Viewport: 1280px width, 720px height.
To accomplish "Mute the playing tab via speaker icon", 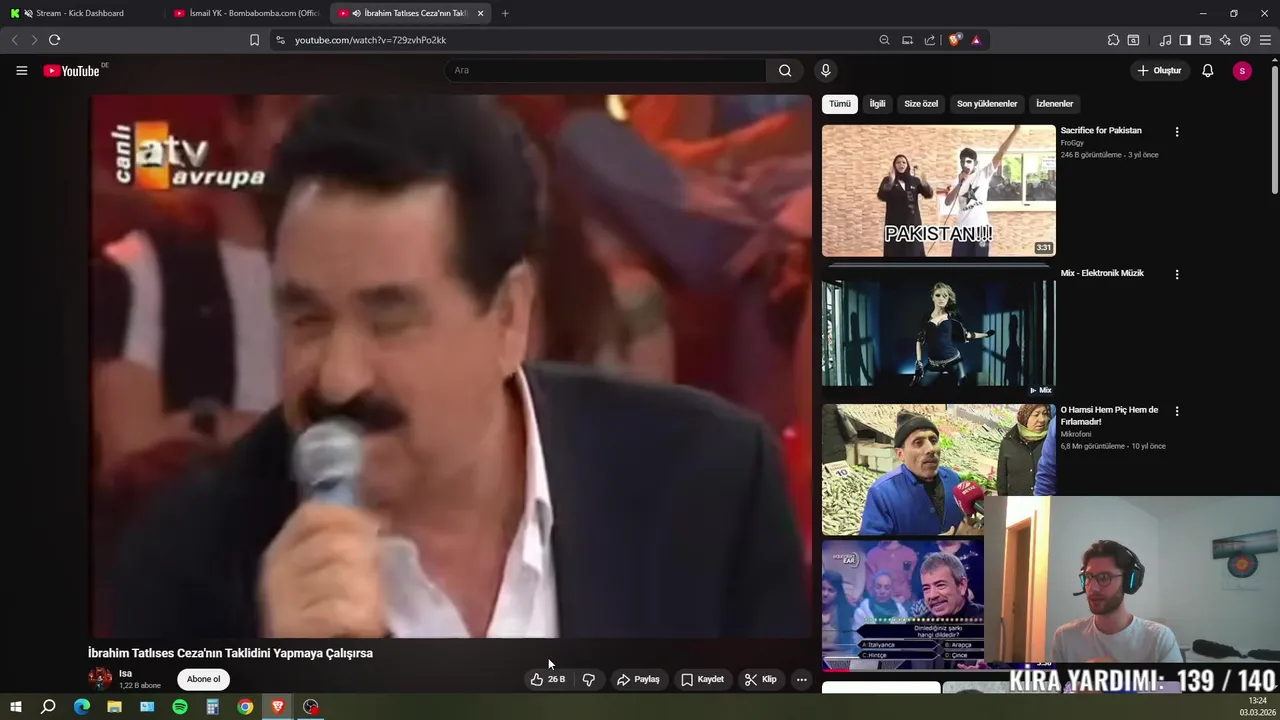I will 357,13.
